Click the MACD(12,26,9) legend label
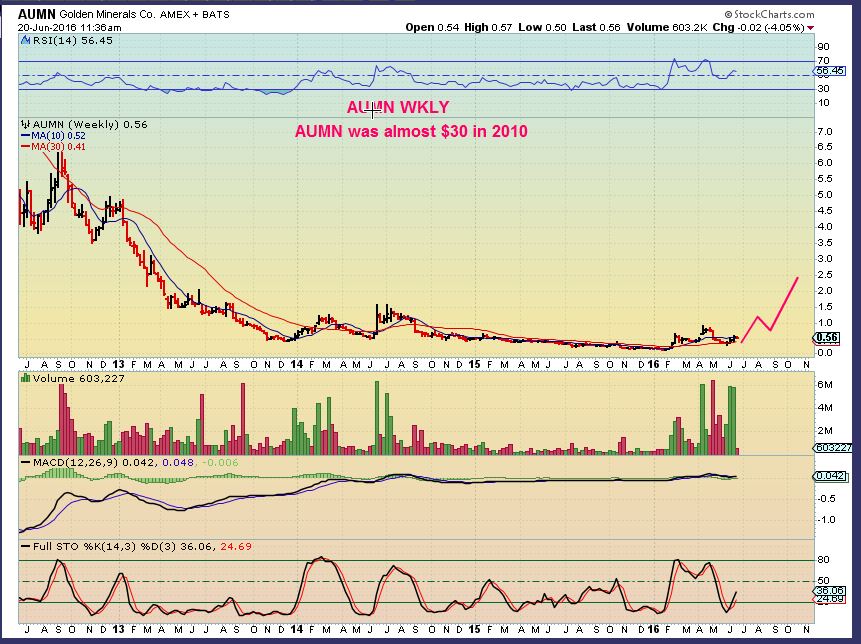Screen dimensions: 861x644 [x=75, y=463]
